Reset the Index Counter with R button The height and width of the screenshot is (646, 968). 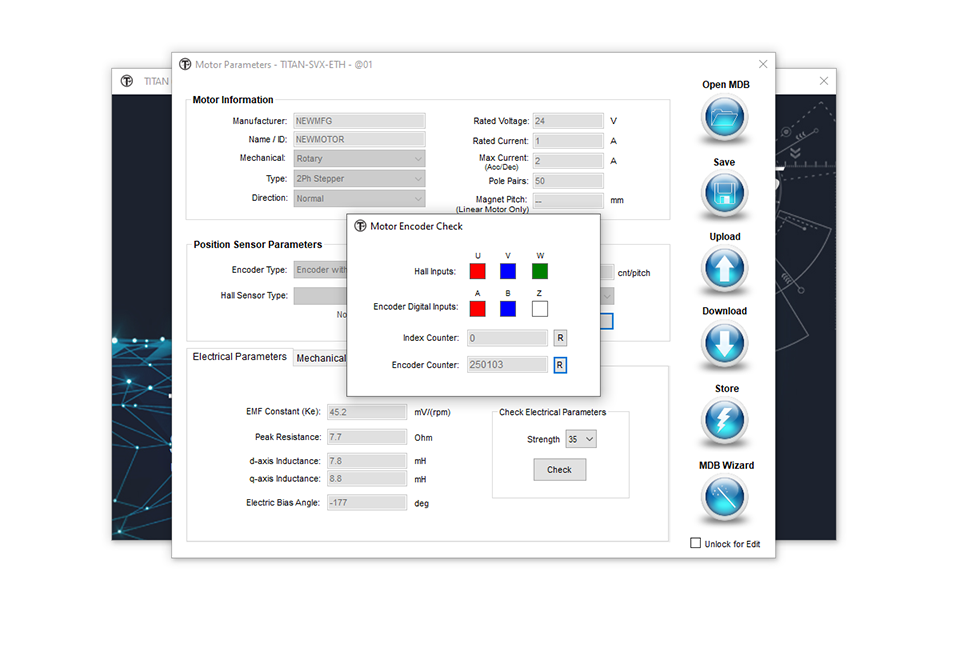tap(560, 338)
